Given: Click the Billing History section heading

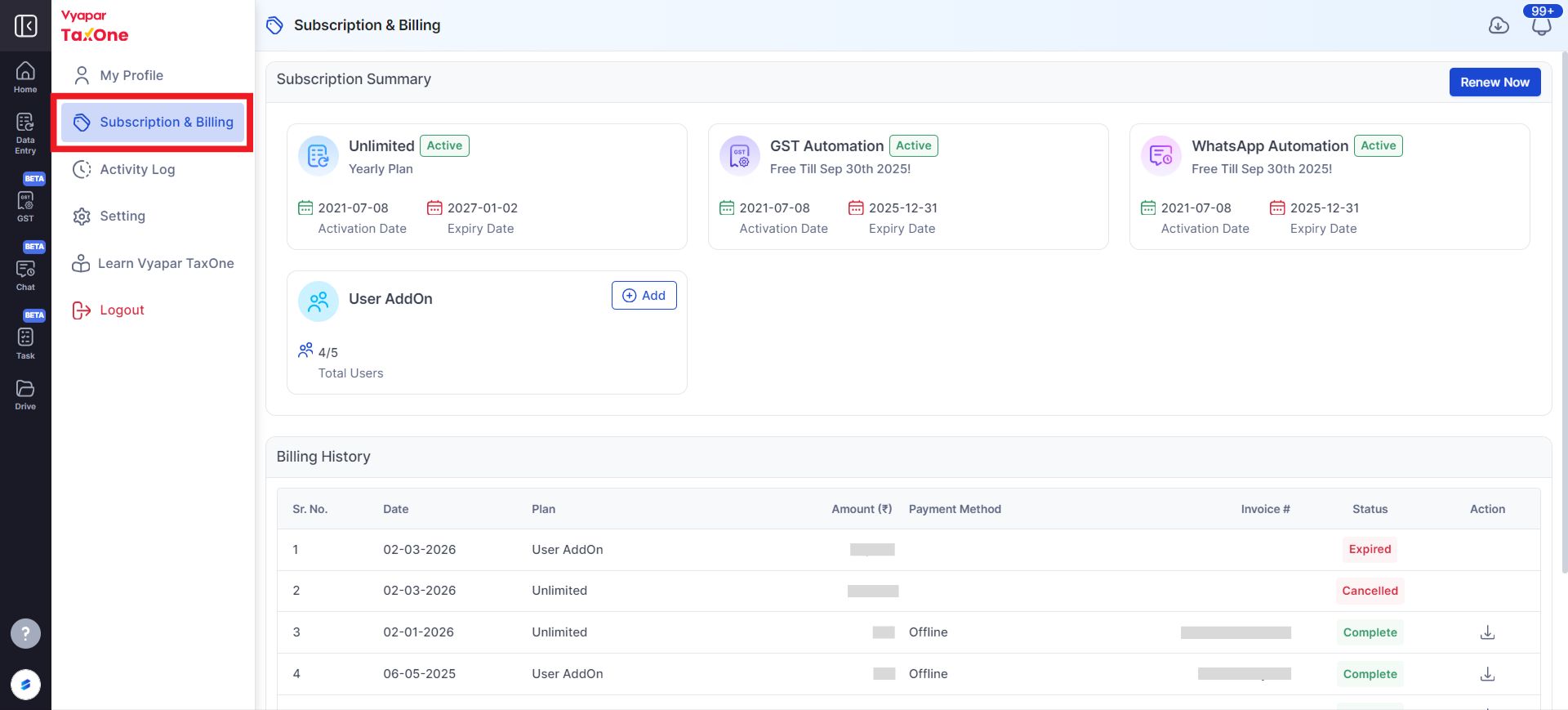Looking at the screenshot, I should 323,457.
